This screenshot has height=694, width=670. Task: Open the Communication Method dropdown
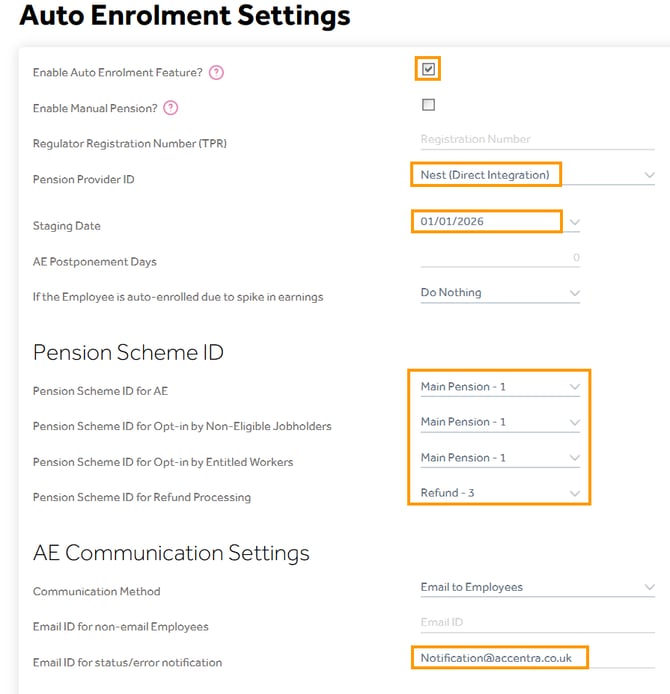[x=537, y=587]
